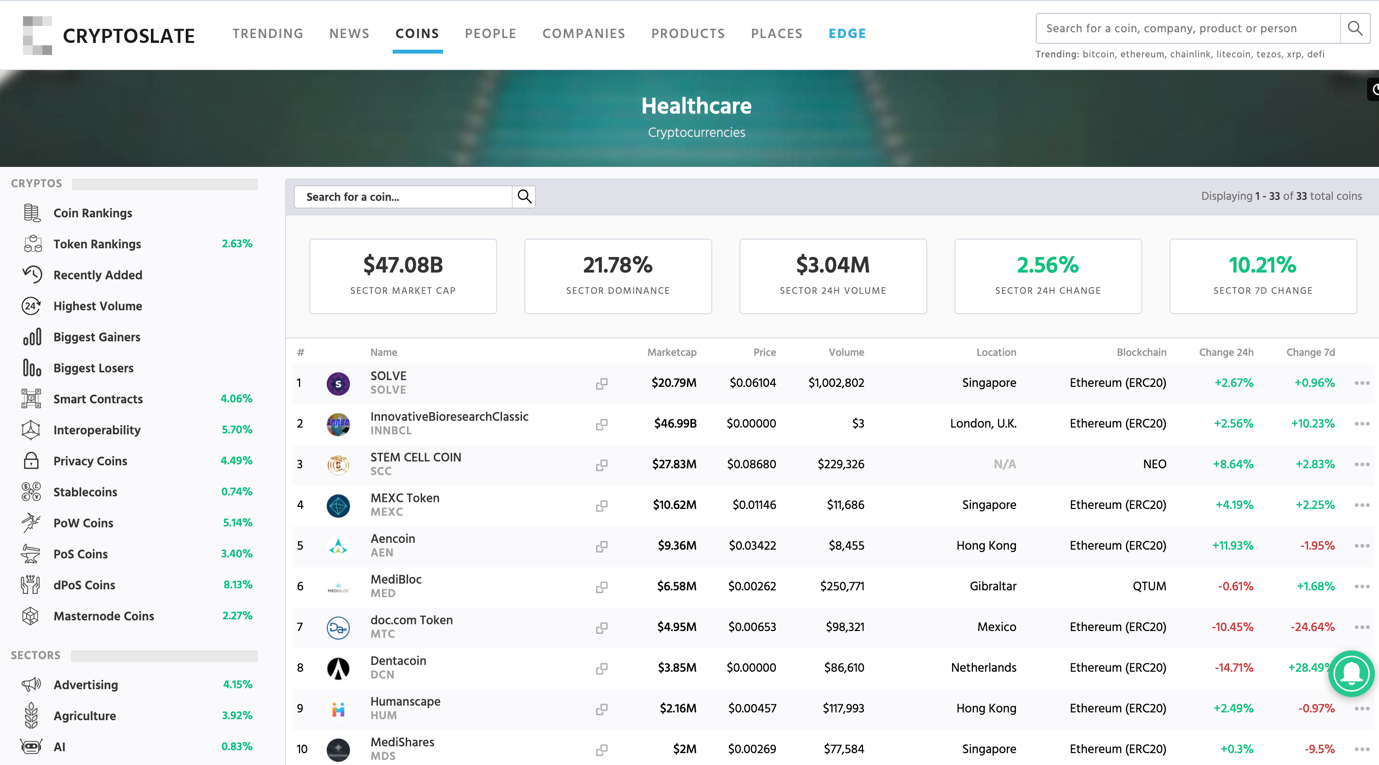Click the Interoperability icon

[32, 430]
